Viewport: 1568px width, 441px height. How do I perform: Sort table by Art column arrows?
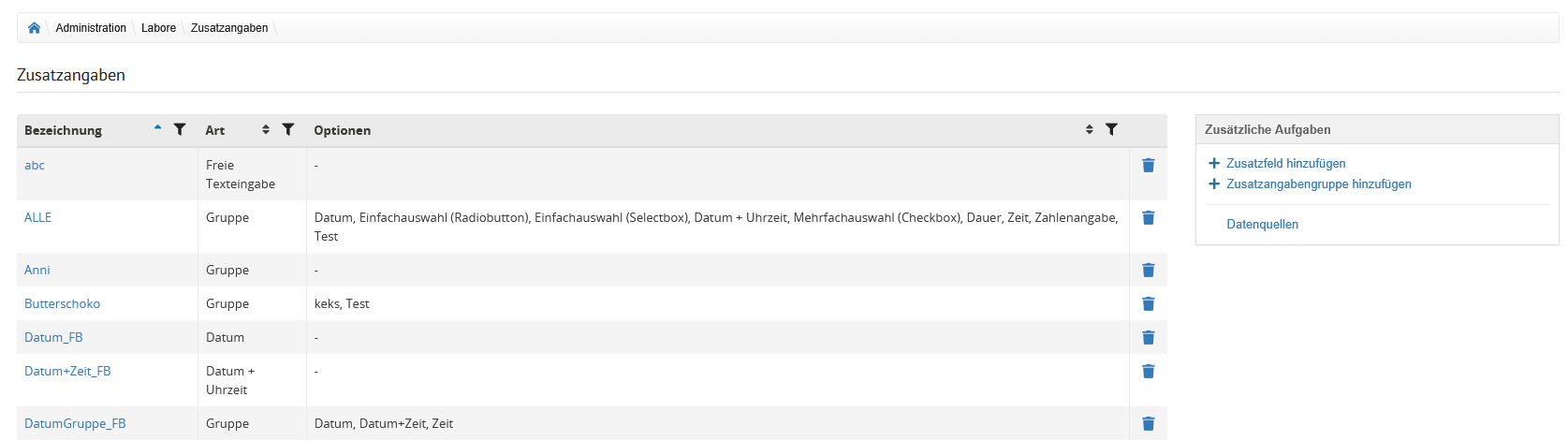[266, 129]
